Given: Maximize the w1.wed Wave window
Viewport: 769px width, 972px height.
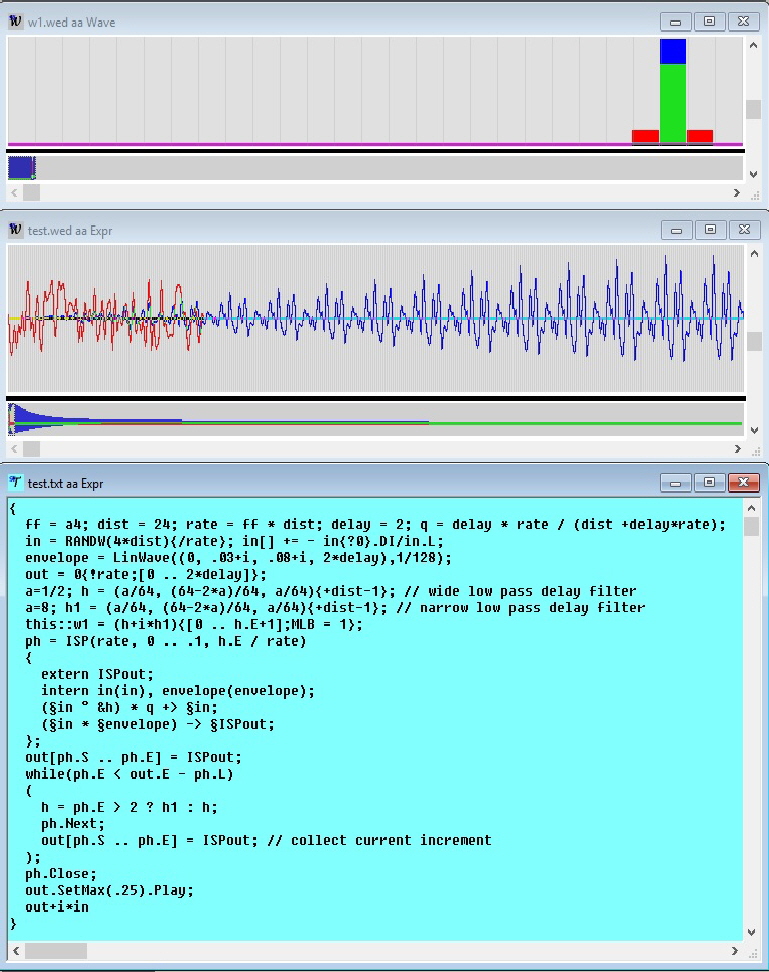Looking at the screenshot, I should tap(709, 21).
